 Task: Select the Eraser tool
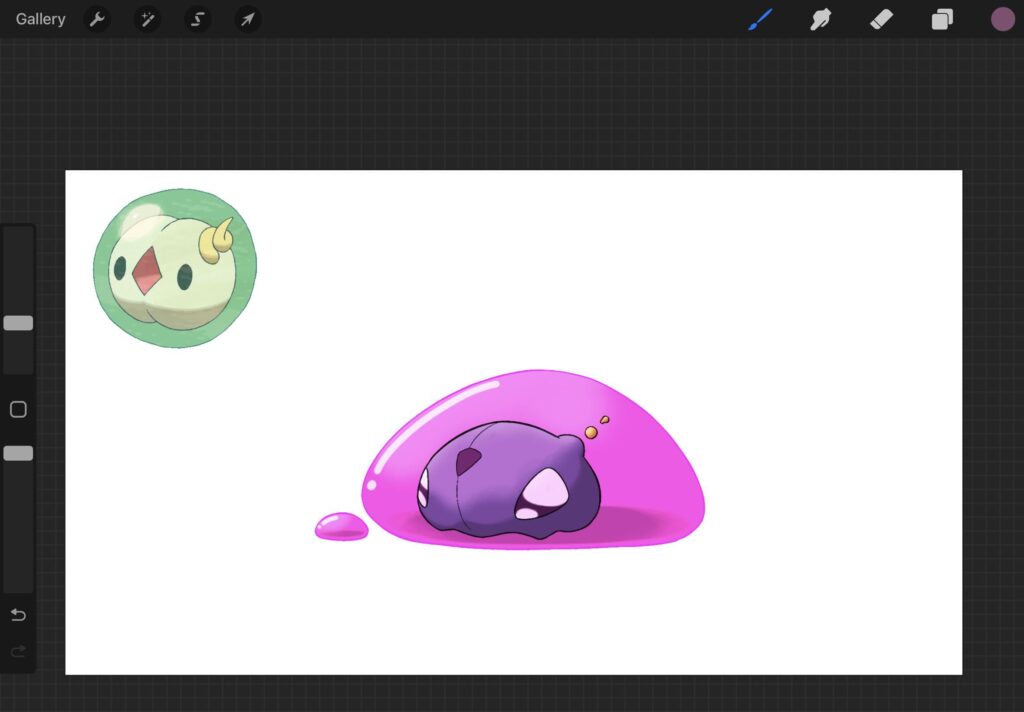(x=881, y=20)
